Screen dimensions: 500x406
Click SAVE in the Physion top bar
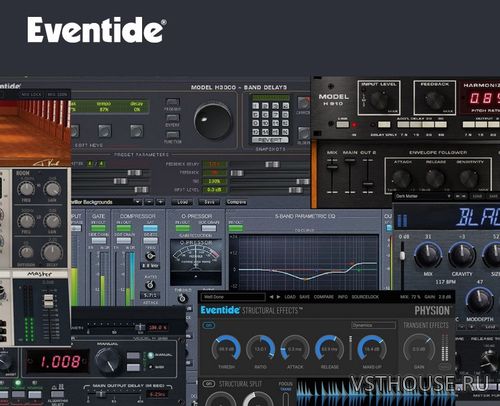[304, 297]
